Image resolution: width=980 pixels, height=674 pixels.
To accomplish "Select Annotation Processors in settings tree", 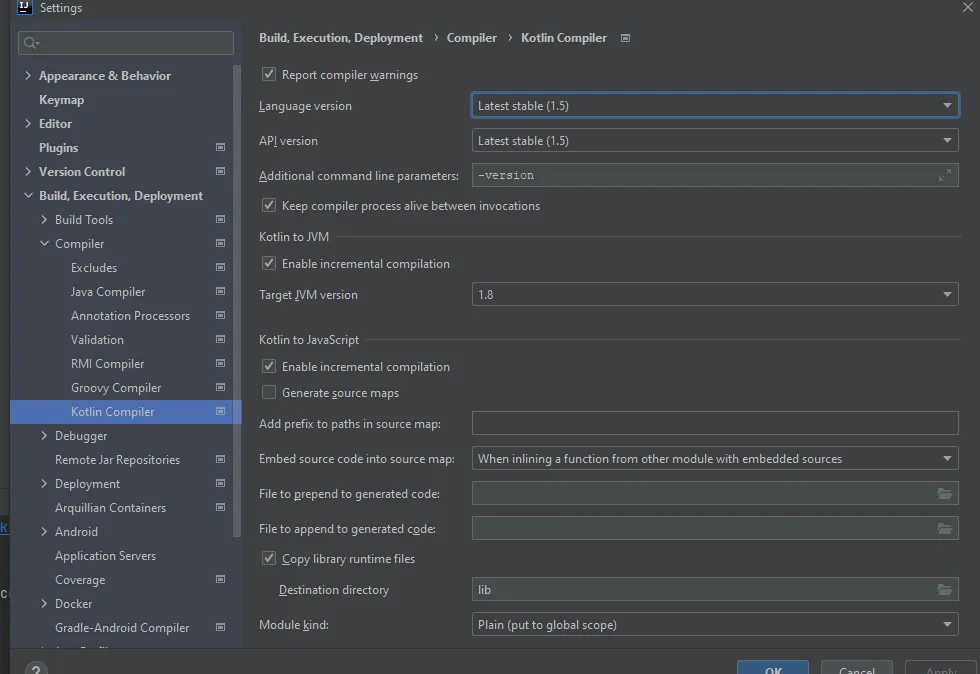I will click(x=130, y=316).
